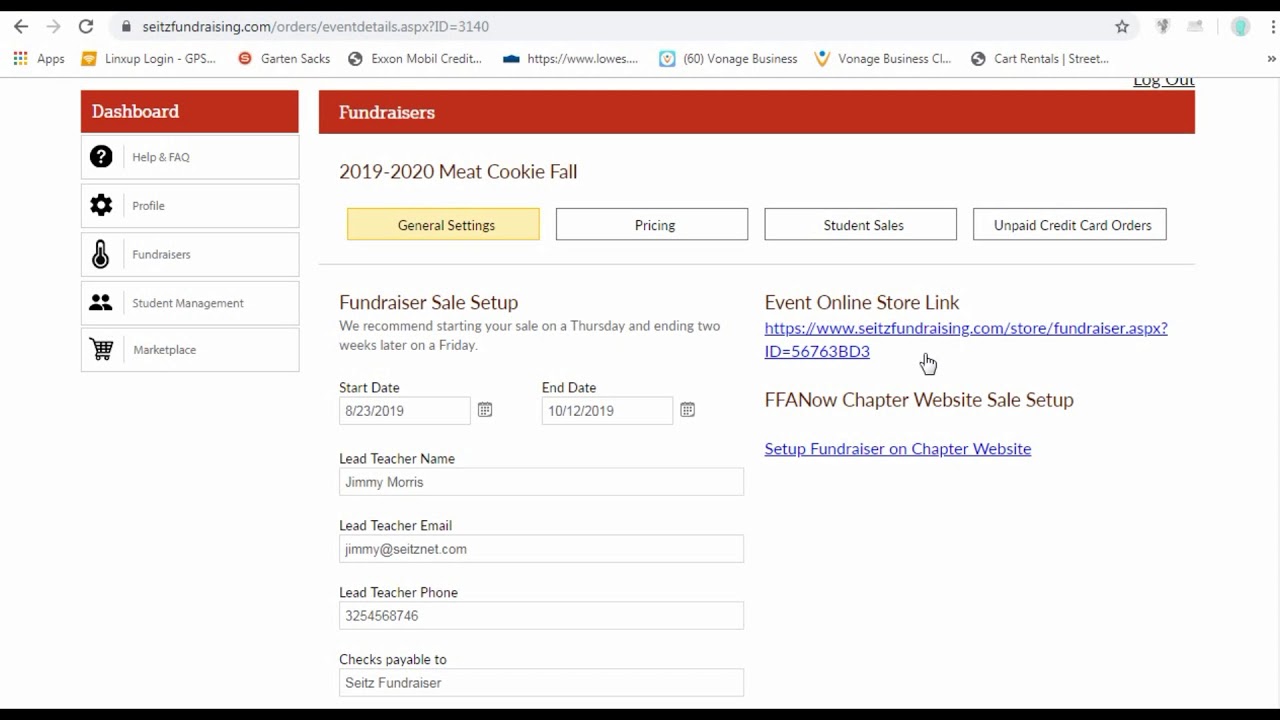
Task: Click the browser forward arrow
Action: pos(53,27)
